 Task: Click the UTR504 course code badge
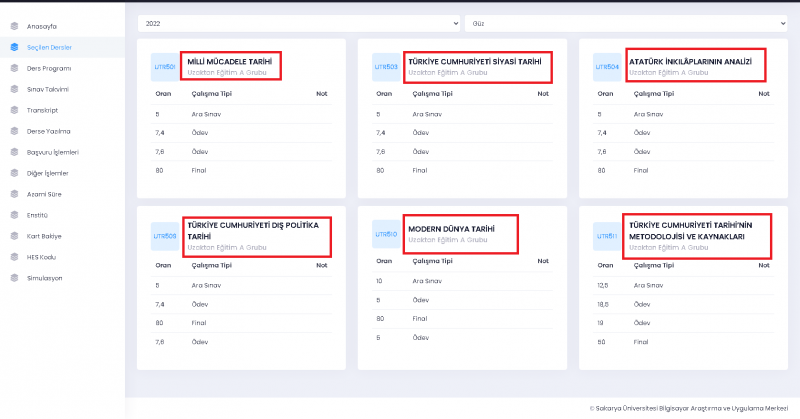tap(606, 67)
